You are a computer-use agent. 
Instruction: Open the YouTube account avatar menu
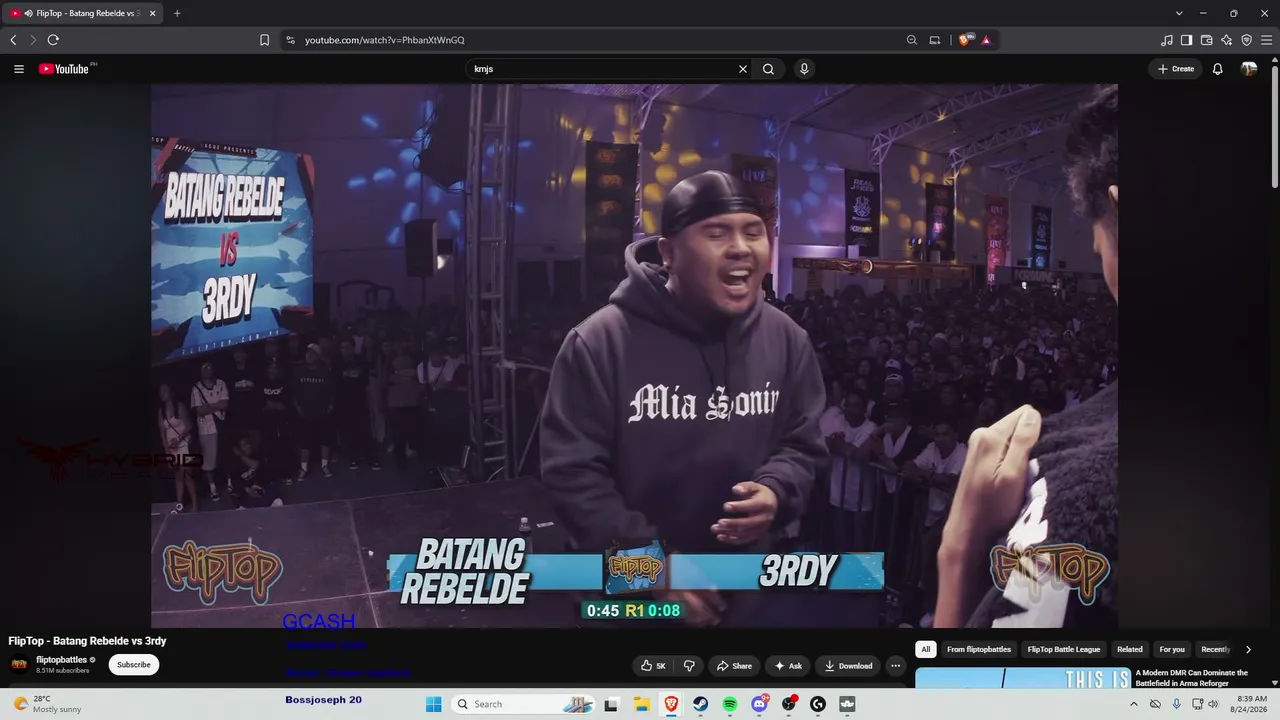1249,69
